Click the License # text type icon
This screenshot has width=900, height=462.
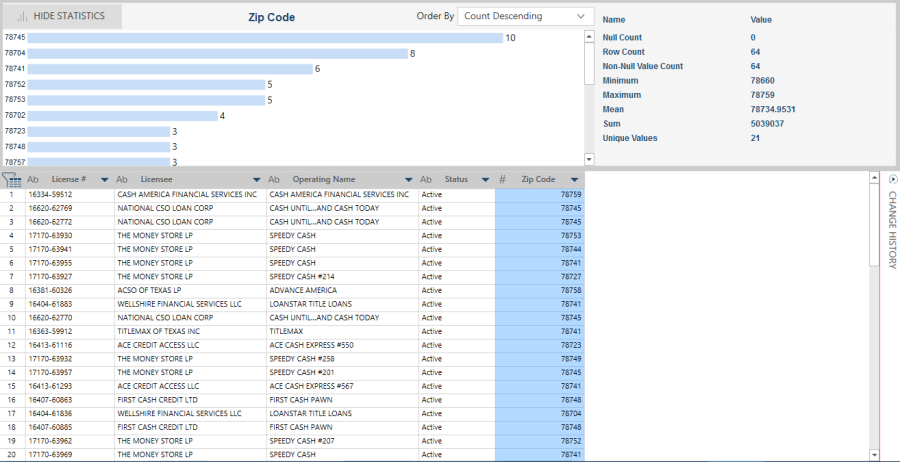(33, 179)
